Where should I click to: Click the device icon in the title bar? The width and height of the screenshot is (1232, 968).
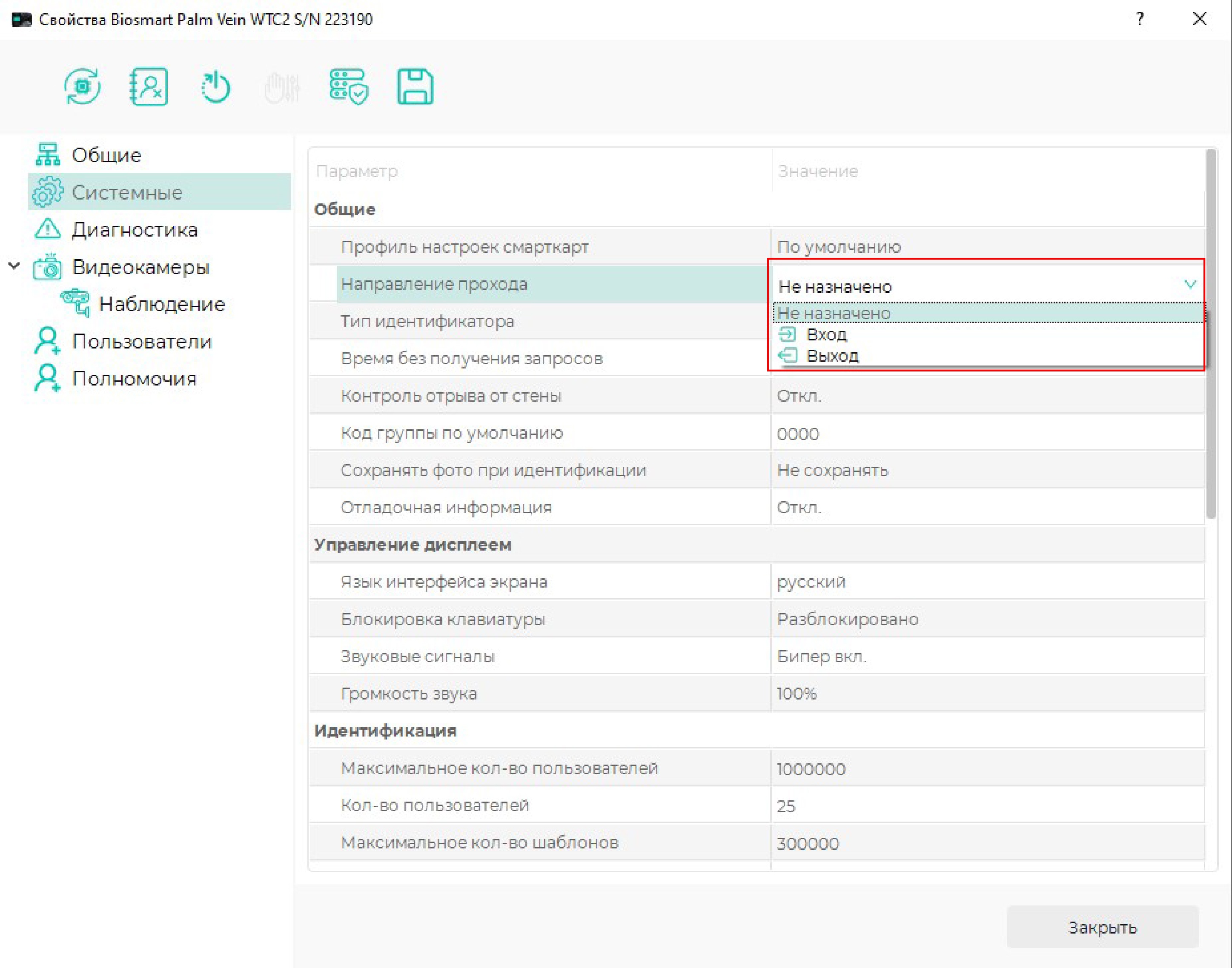tap(22, 19)
